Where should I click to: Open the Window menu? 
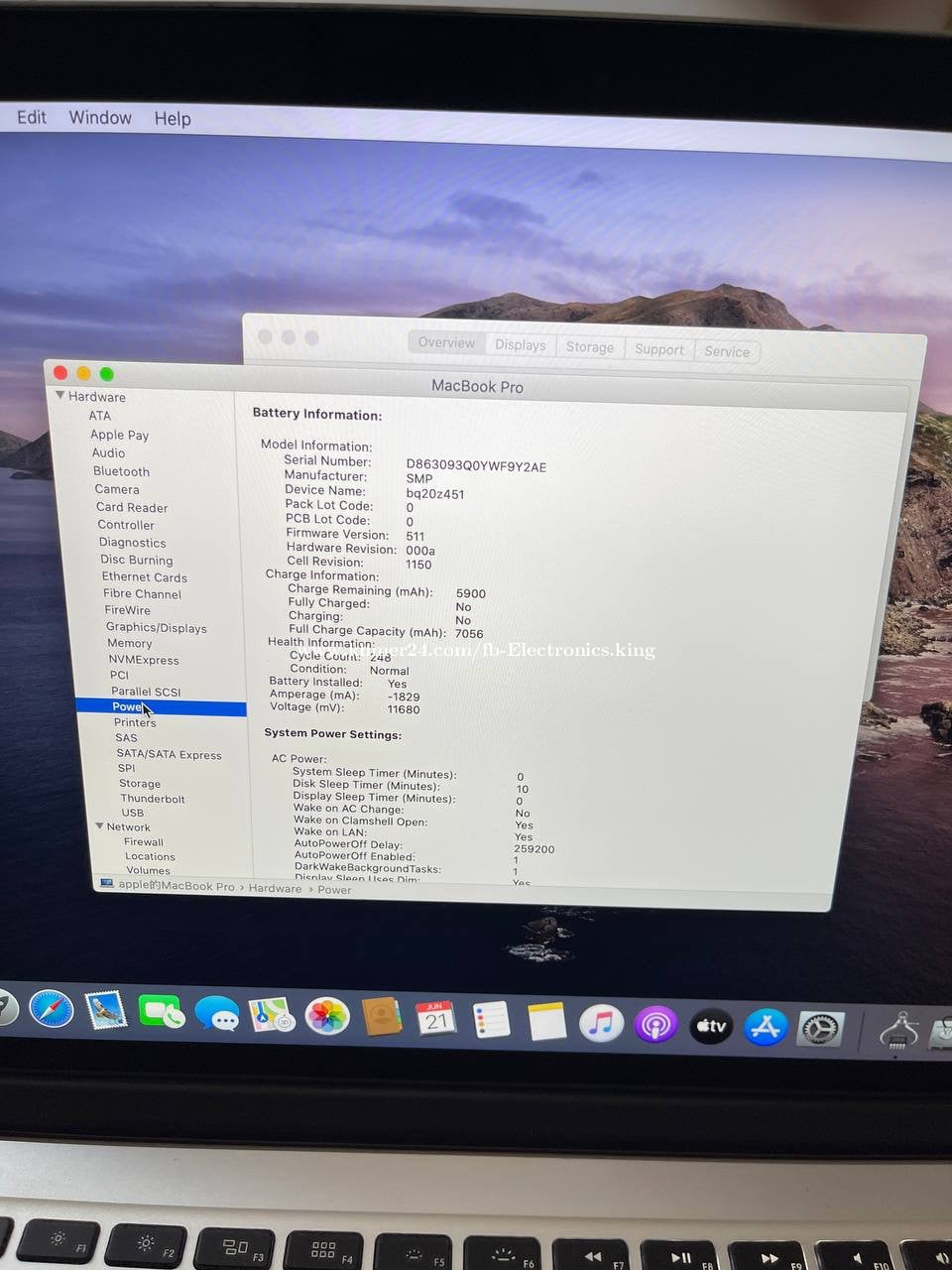100,117
